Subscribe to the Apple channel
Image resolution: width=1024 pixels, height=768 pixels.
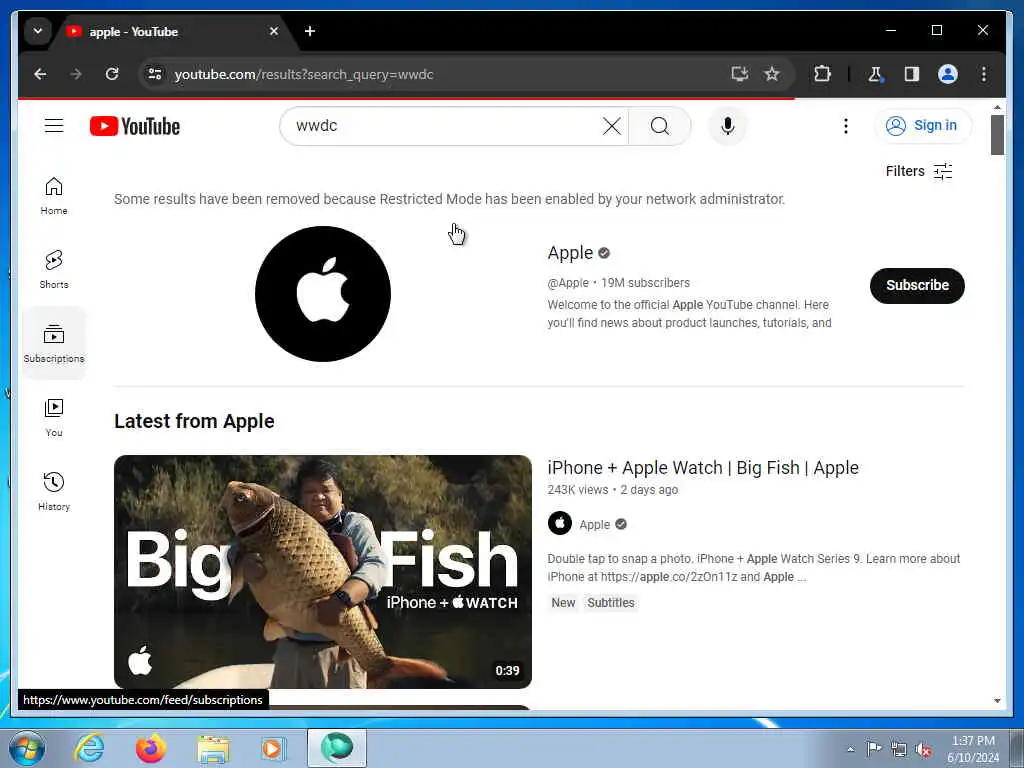[917, 285]
